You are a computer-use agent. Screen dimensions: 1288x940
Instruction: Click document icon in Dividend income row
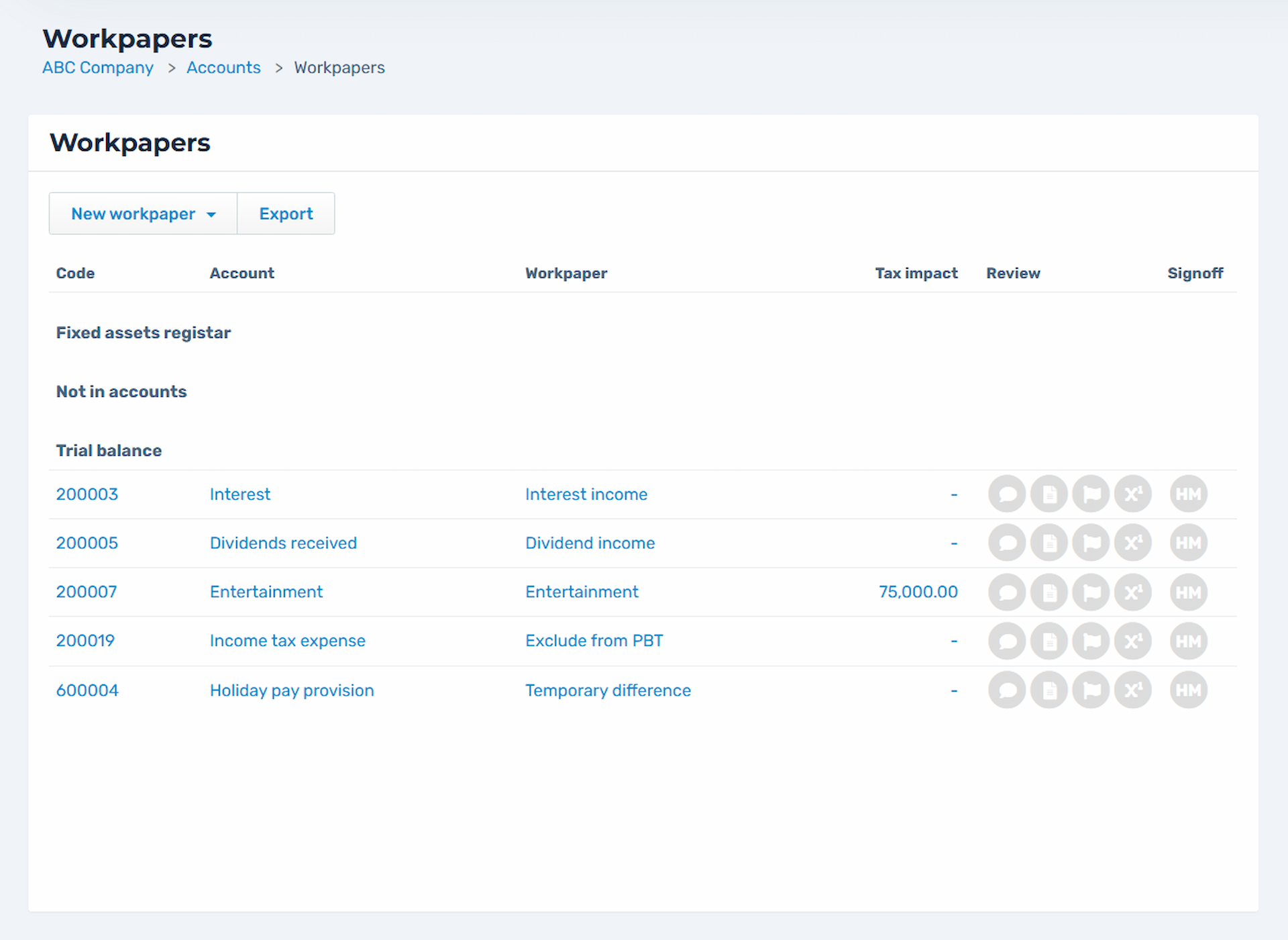[1049, 543]
